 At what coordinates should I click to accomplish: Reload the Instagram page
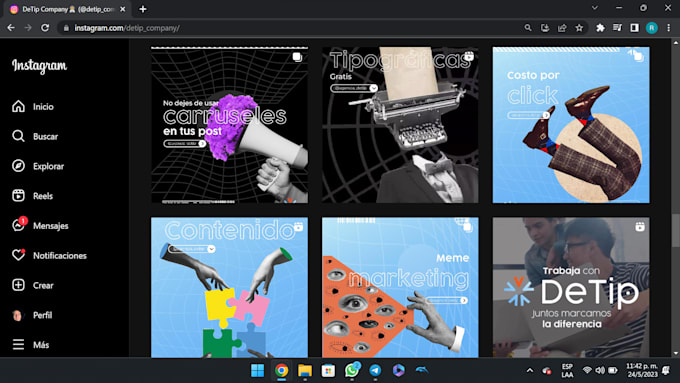click(x=45, y=28)
